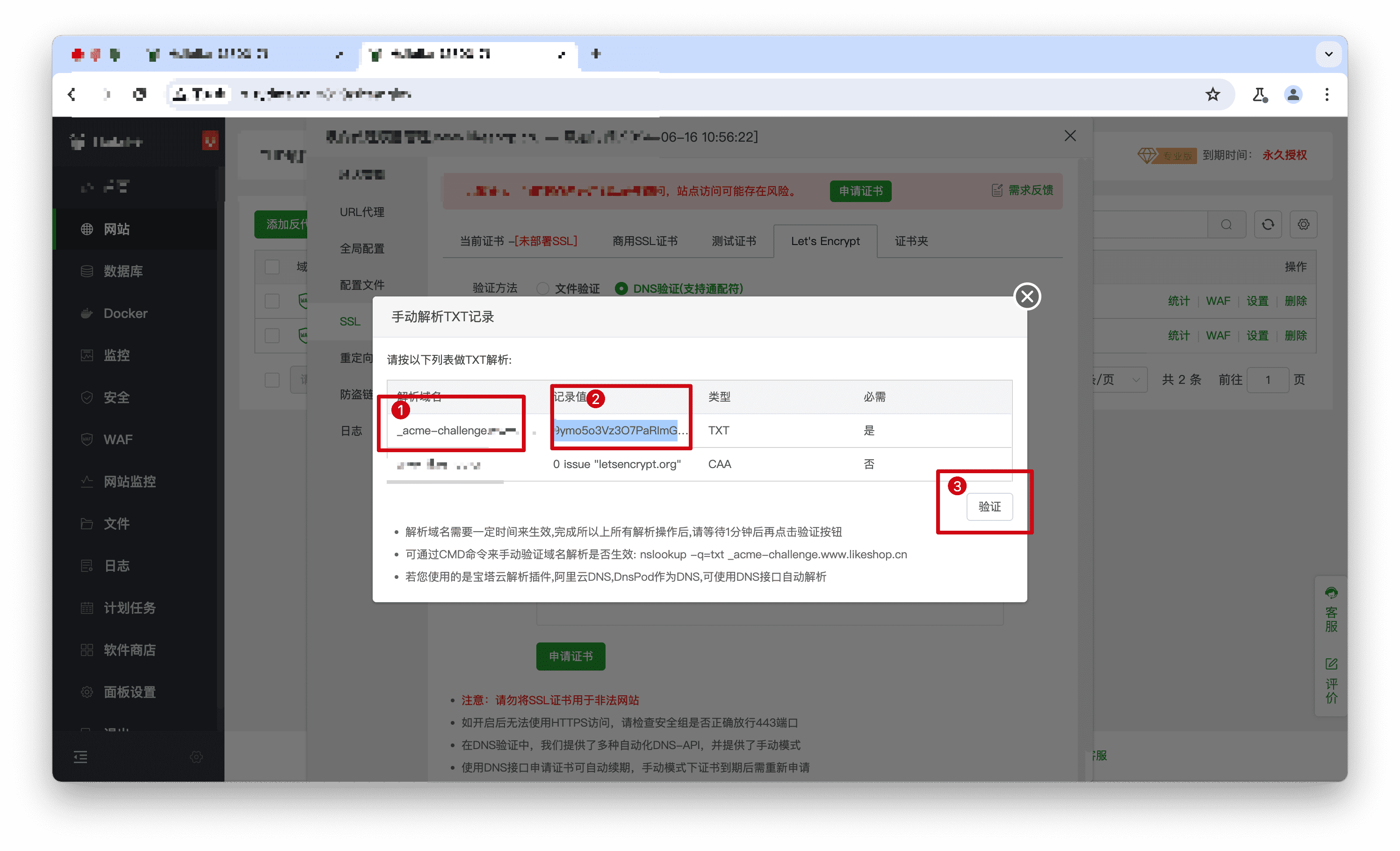Open the browser profile avatar icon
This screenshot has width=1400, height=851.
[x=1292, y=94]
